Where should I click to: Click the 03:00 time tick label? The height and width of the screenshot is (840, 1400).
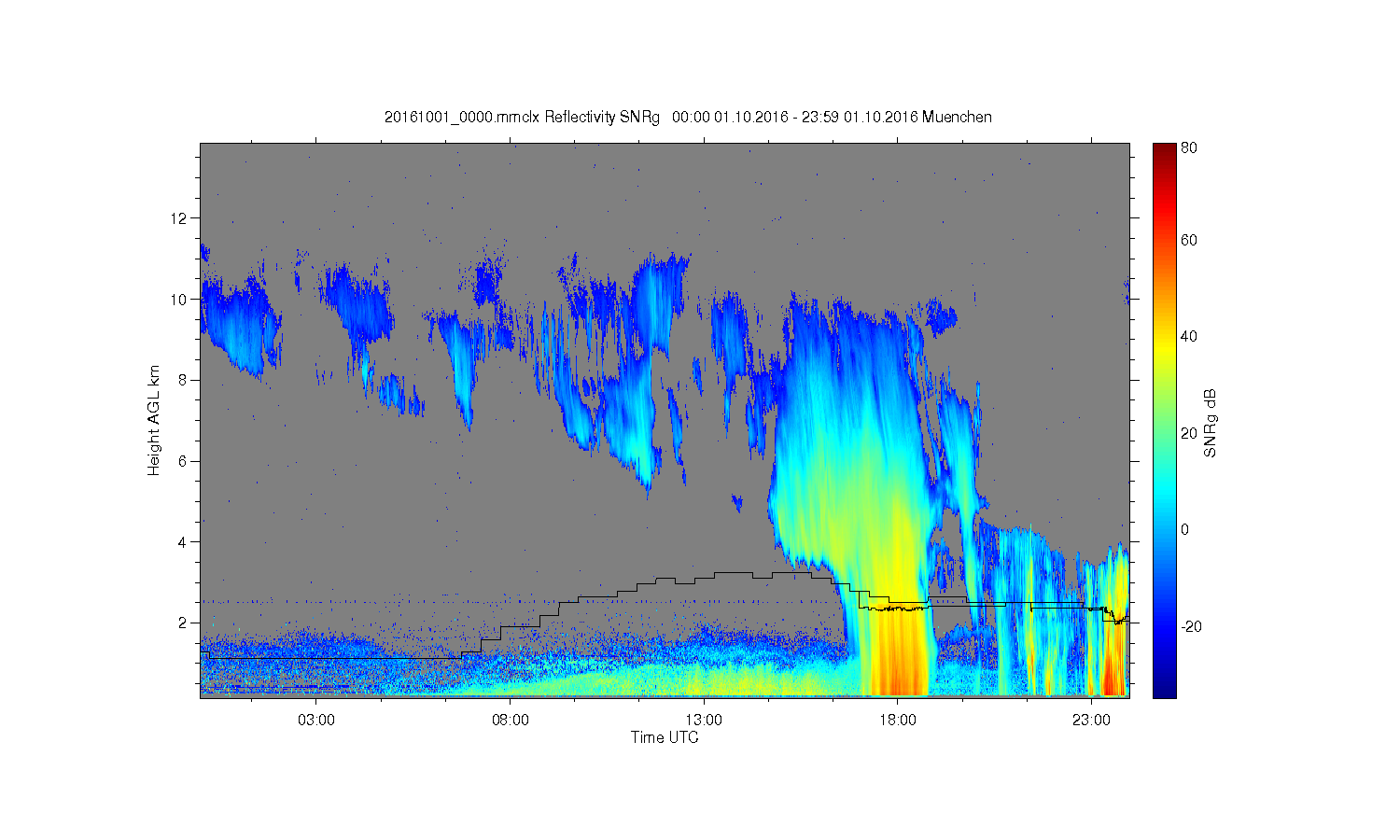point(316,720)
